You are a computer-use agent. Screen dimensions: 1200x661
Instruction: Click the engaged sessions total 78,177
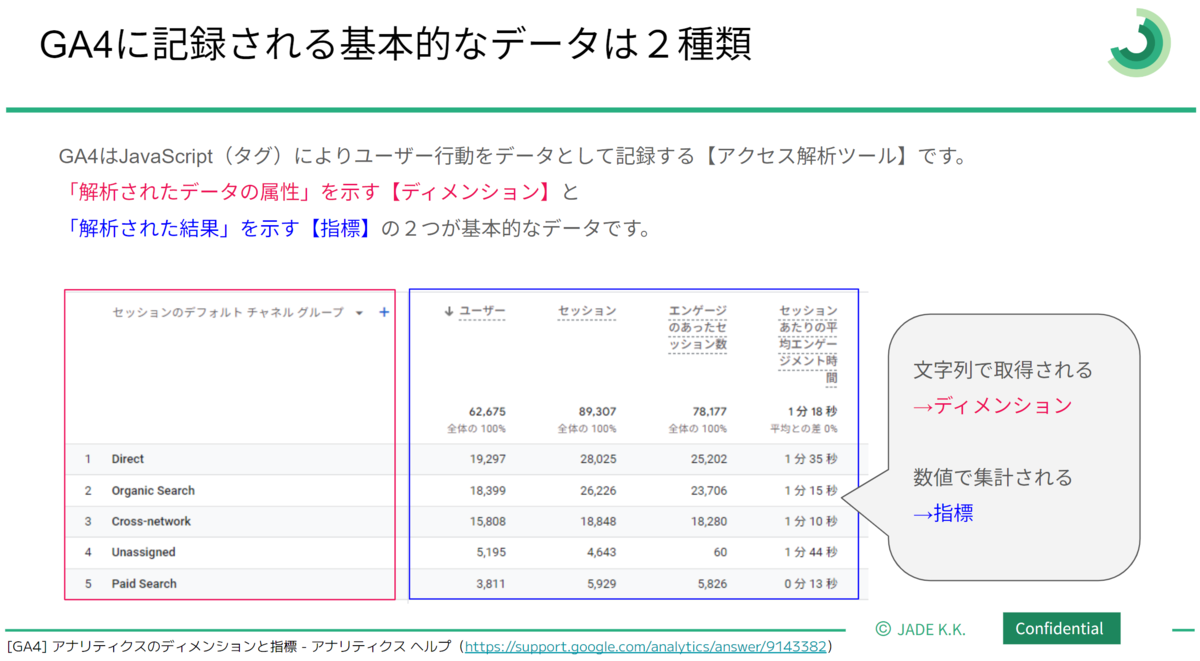point(708,411)
